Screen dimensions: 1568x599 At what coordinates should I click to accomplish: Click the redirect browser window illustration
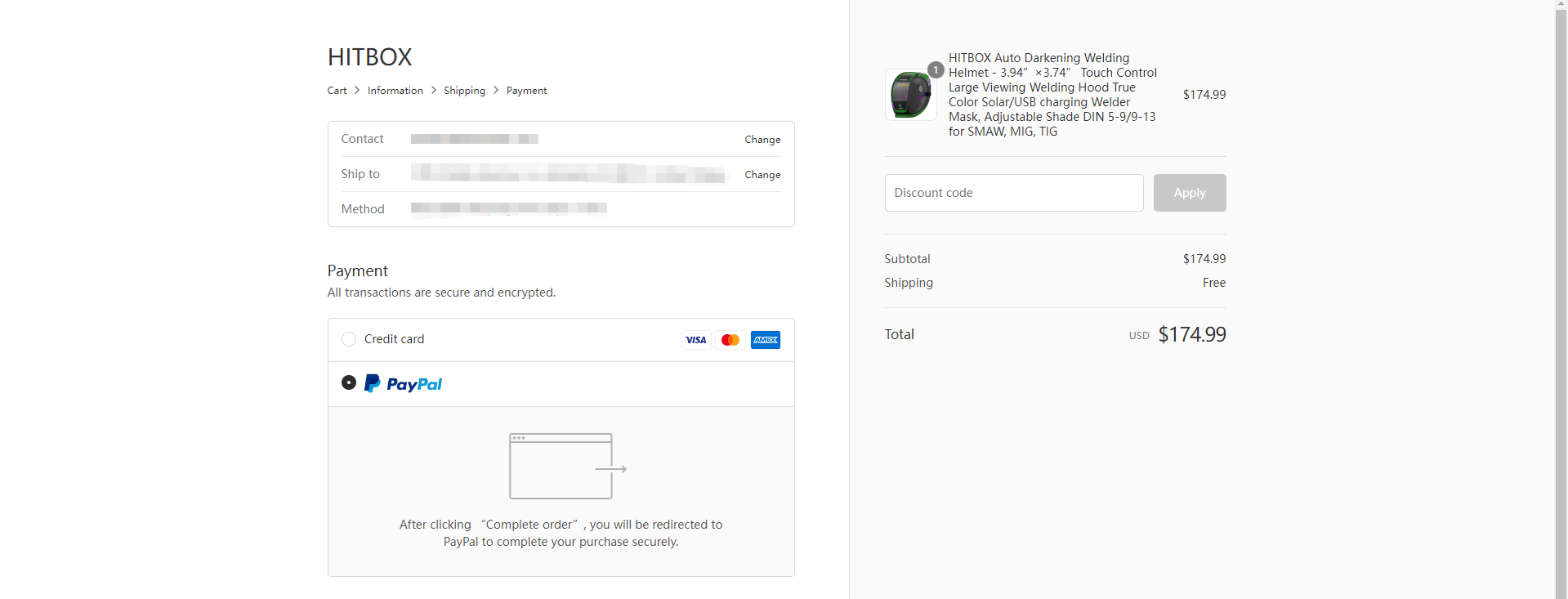click(x=568, y=466)
